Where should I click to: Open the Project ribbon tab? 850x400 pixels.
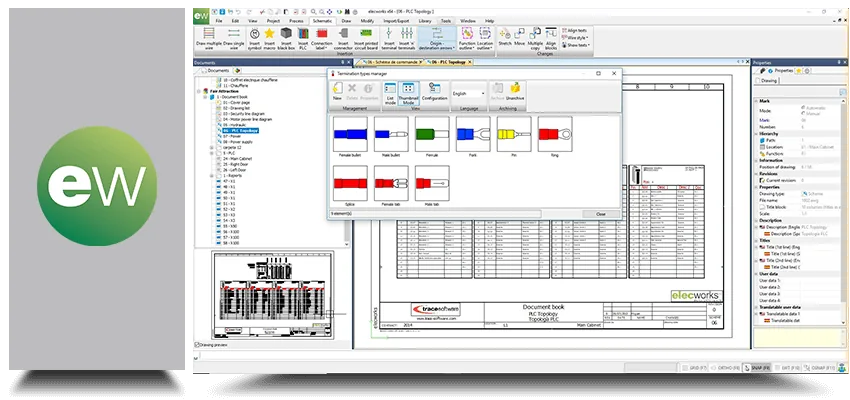(x=273, y=21)
